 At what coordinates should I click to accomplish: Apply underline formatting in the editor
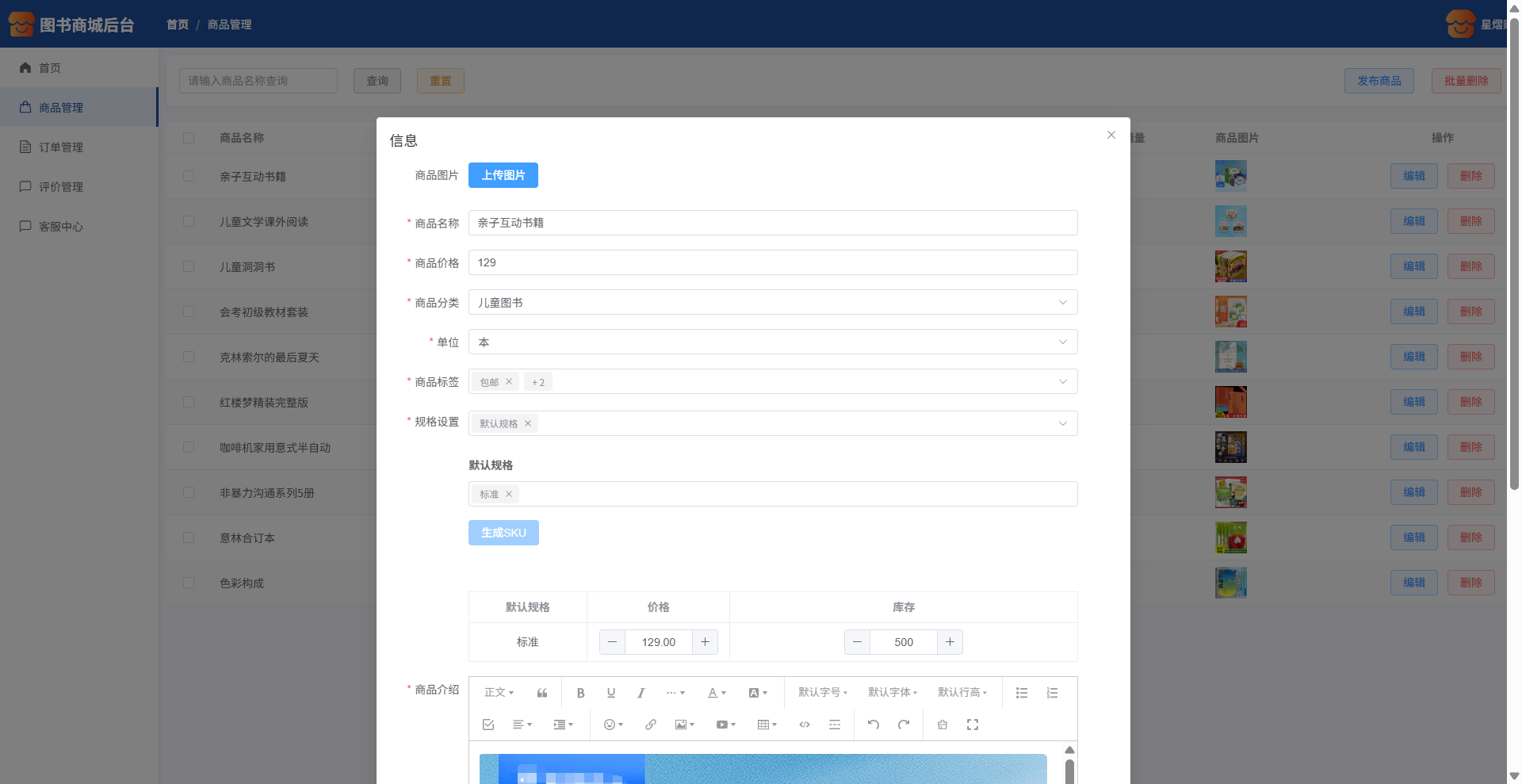click(x=610, y=693)
